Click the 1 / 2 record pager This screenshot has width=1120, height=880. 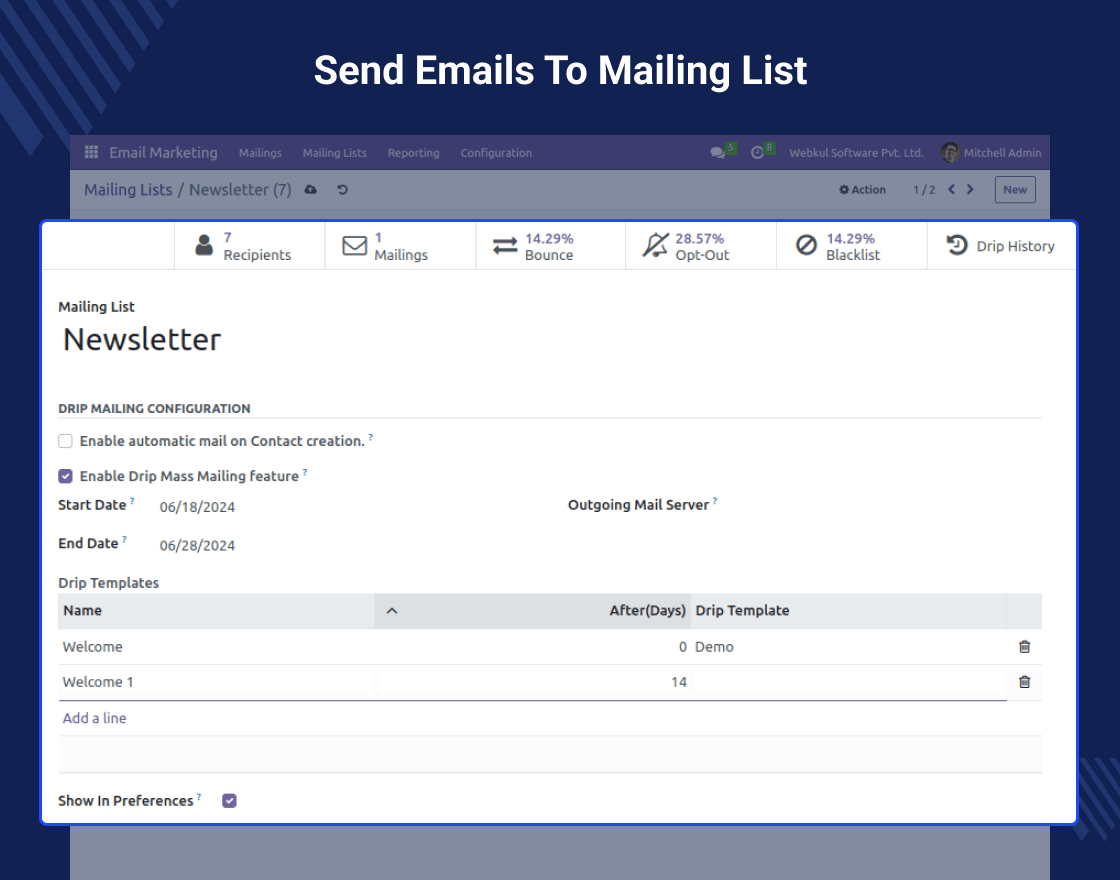(x=924, y=190)
